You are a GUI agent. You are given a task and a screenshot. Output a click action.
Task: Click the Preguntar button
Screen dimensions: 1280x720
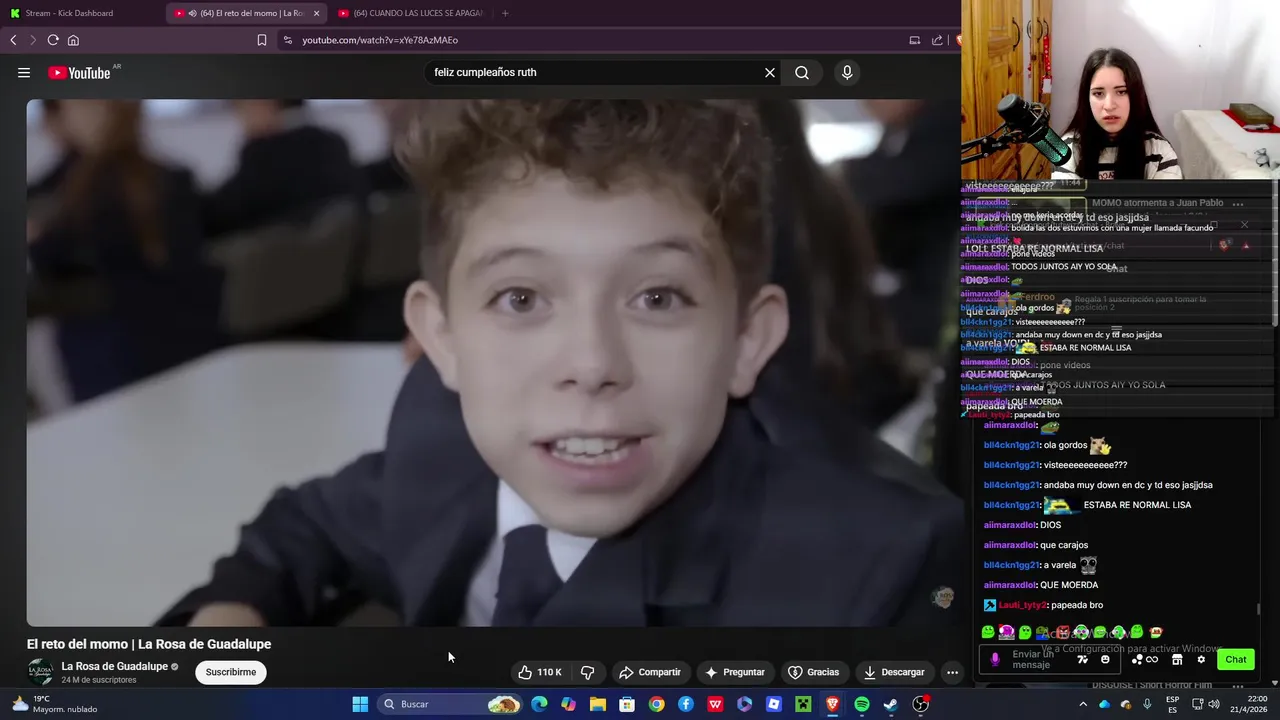(x=735, y=672)
